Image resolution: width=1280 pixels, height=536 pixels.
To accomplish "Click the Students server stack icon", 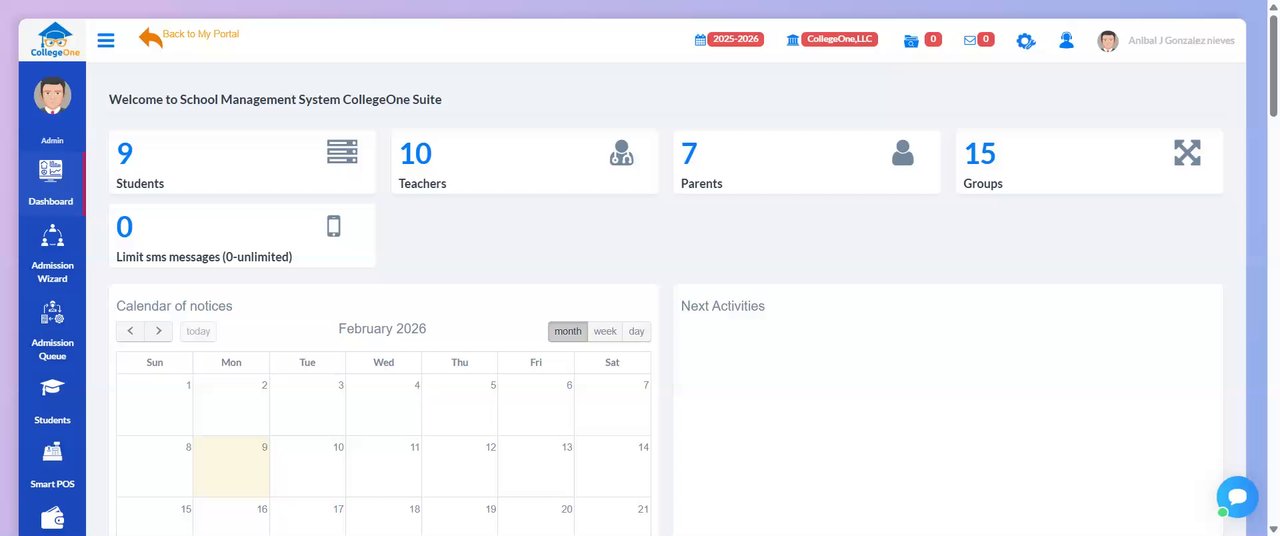I will 342,152.
